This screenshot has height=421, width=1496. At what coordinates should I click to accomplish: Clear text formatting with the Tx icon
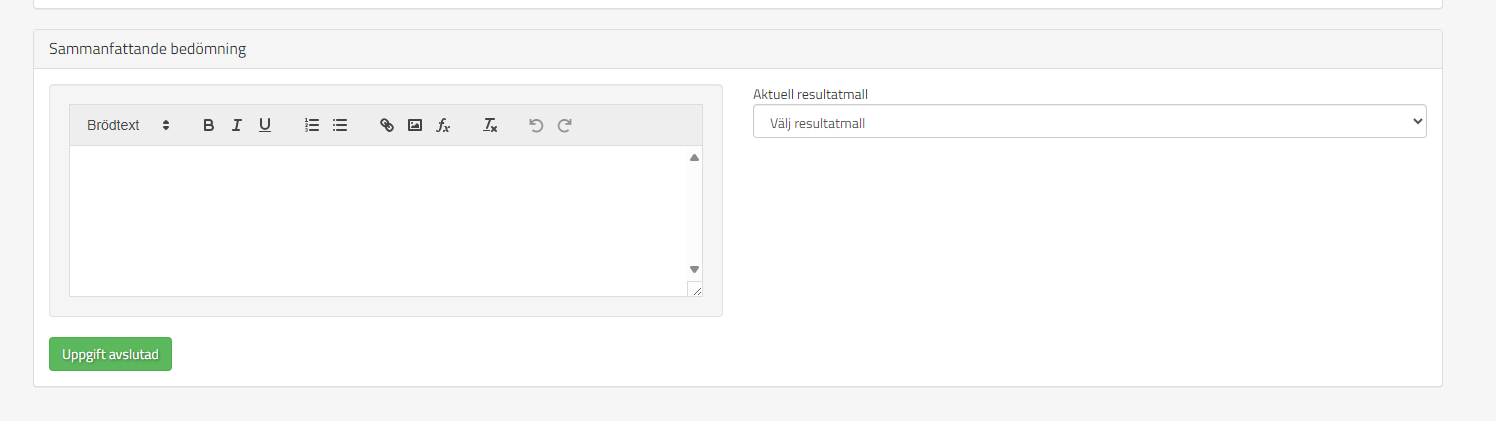[x=490, y=125]
